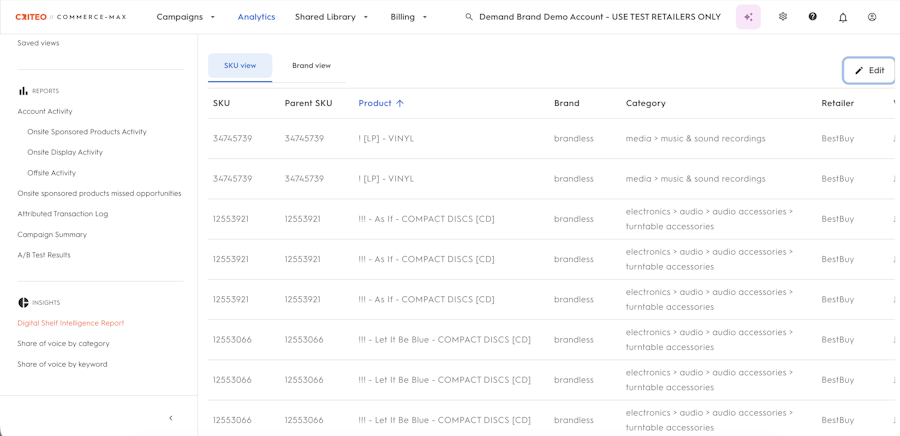This screenshot has width=900, height=436.
Task: Sort by the SKU column header
Action: [x=222, y=103]
